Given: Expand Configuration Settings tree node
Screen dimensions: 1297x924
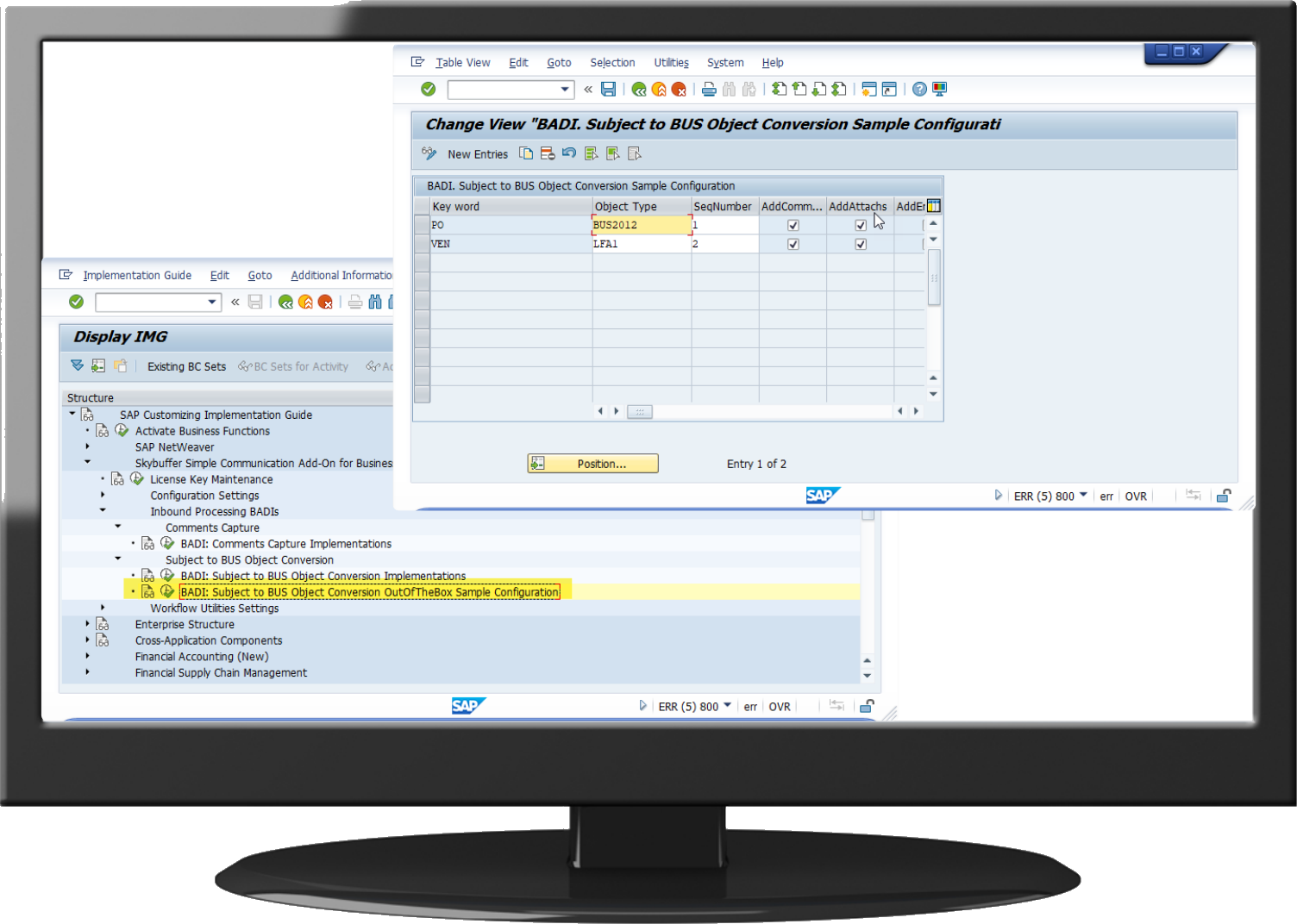Looking at the screenshot, I should pyautogui.click(x=103, y=495).
